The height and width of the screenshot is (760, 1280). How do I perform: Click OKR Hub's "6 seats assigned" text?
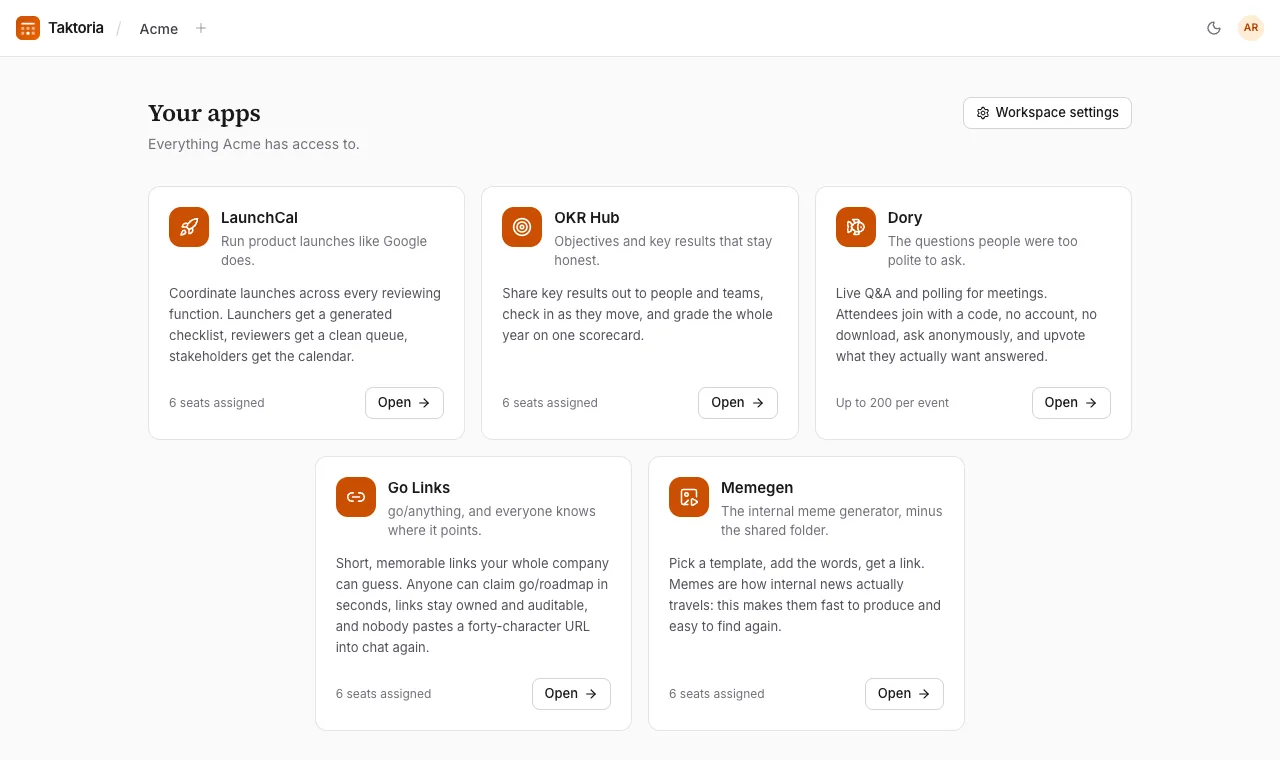coord(550,403)
